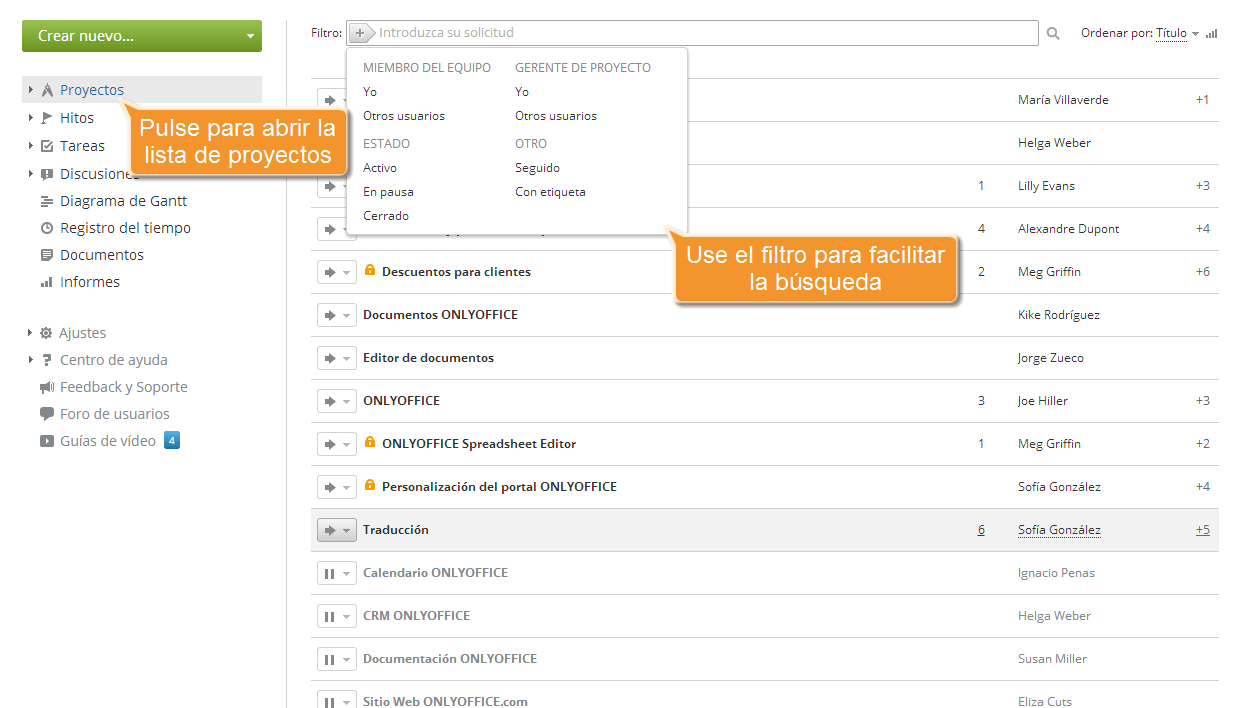The image size is (1240, 708).
Task: Click manager name Alexandre Dupont
Action: tap(1068, 229)
